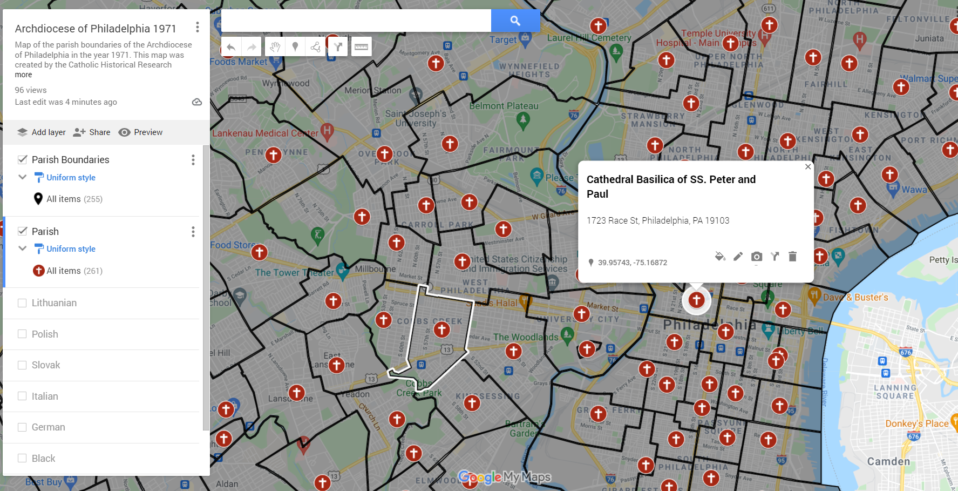Image resolution: width=958 pixels, height=491 pixels.
Task: Enable the German layer checkbox
Action: click(23, 427)
